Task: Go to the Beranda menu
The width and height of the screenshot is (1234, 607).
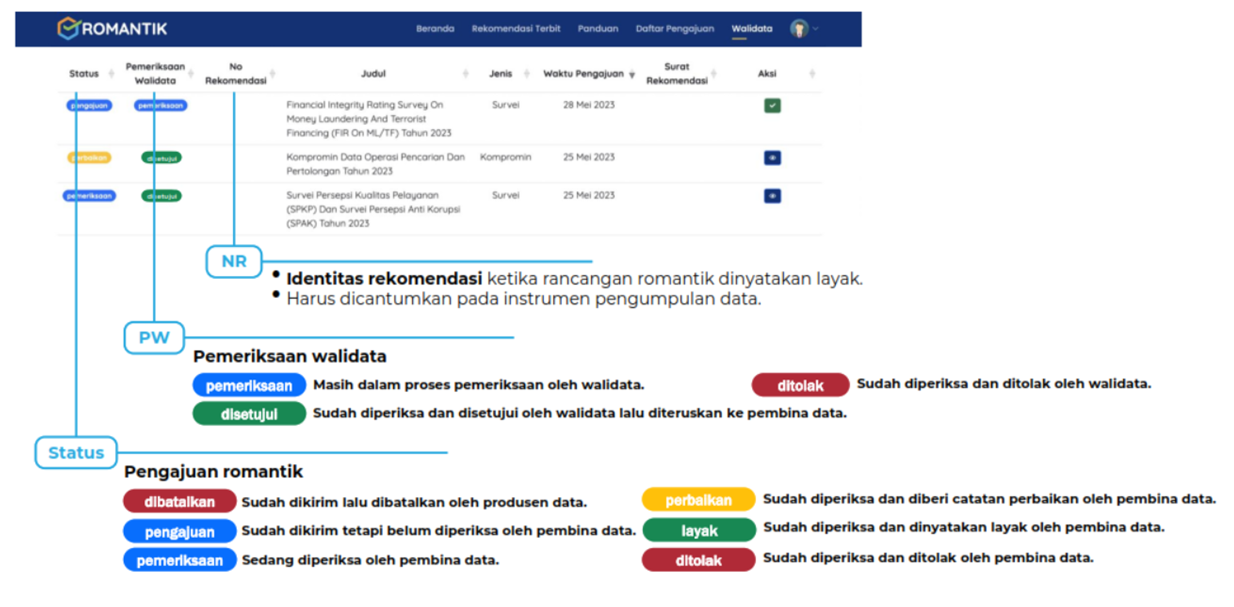Action: pos(435,29)
